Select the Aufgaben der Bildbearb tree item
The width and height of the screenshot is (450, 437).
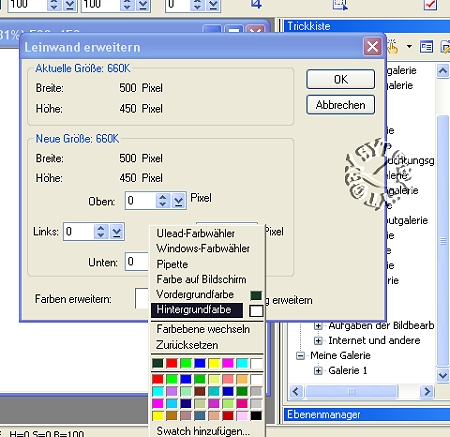pos(381,325)
